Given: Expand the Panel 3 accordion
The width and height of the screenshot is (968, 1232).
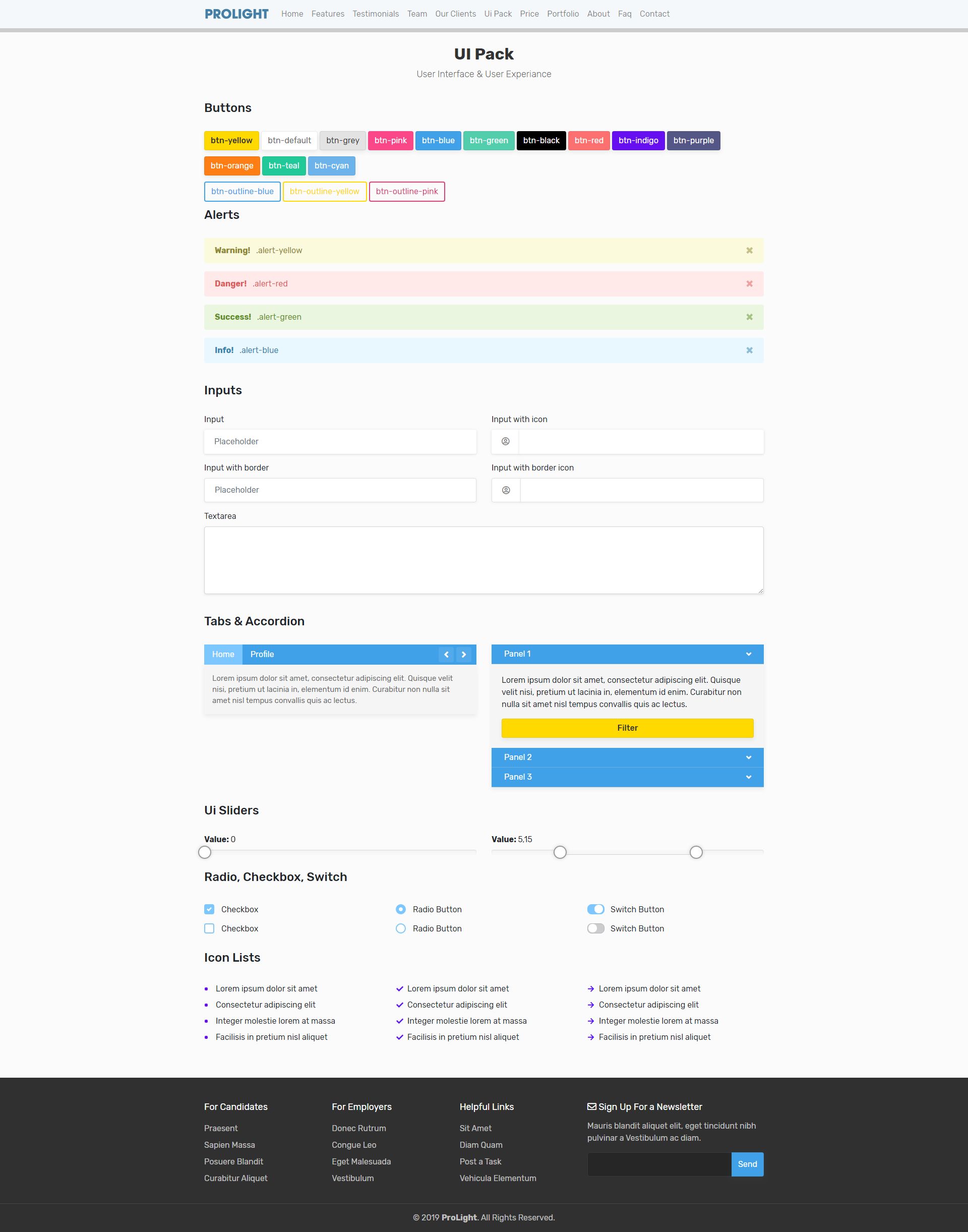Looking at the screenshot, I should click(627, 777).
